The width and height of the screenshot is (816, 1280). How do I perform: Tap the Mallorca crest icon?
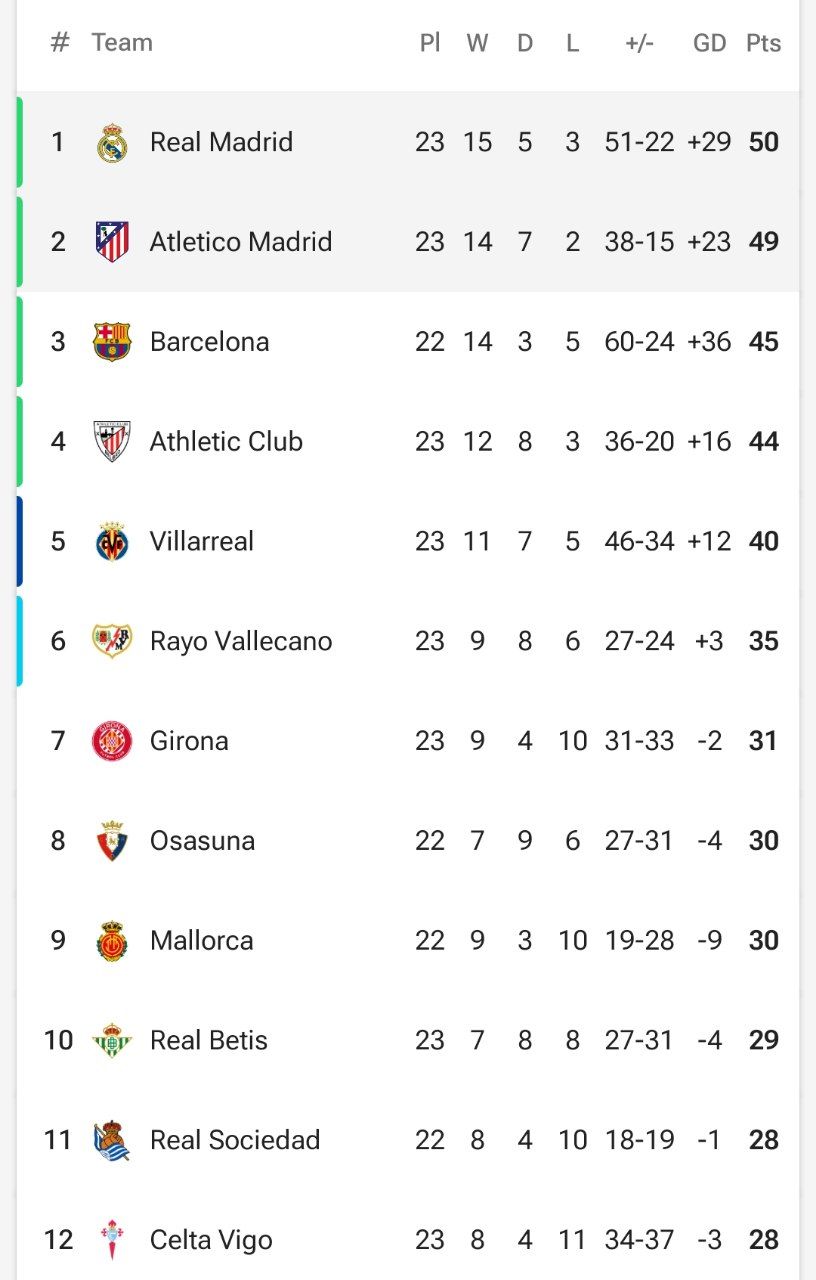112,941
